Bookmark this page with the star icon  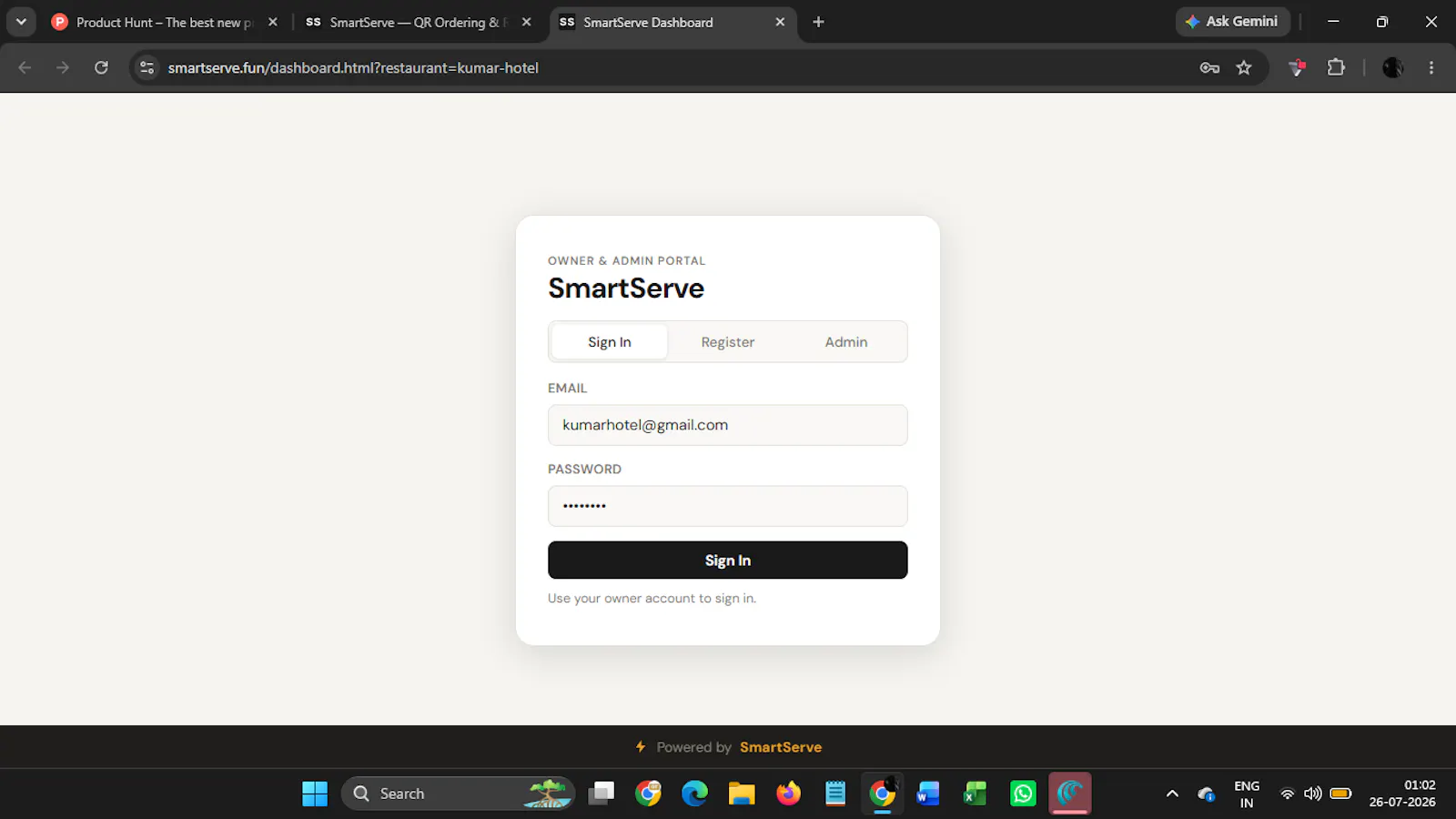[x=1244, y=67]
